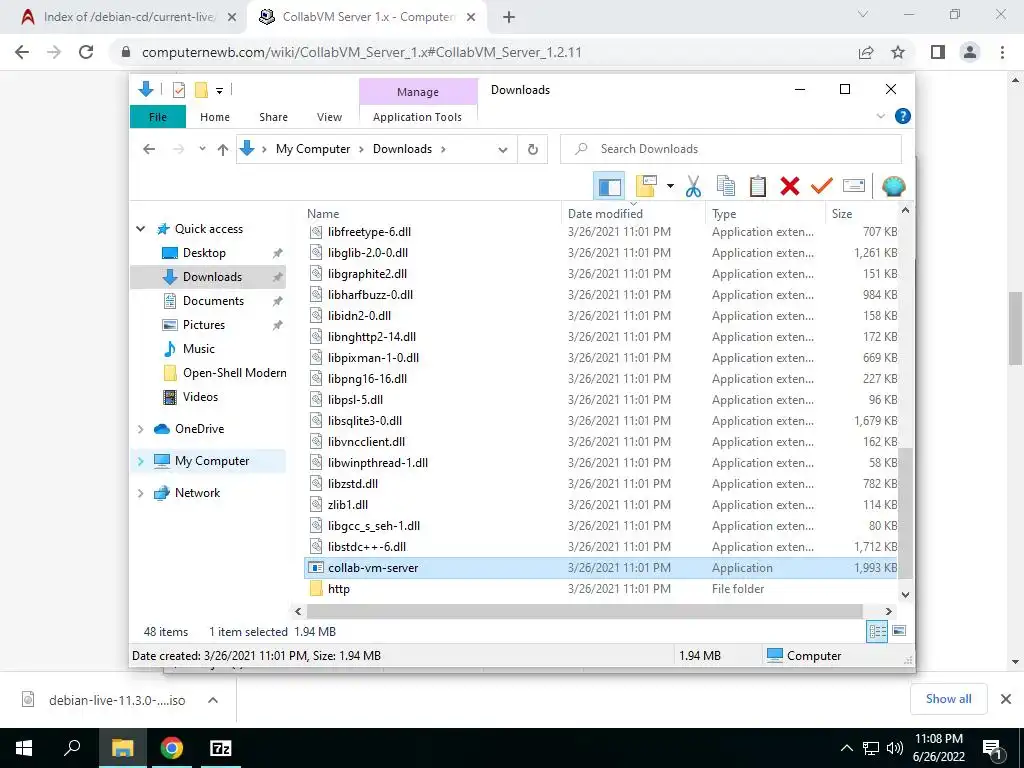The image size is (1024, 768).
Task: Open the Application Tools ribbon tab
Action: point(417,117)
